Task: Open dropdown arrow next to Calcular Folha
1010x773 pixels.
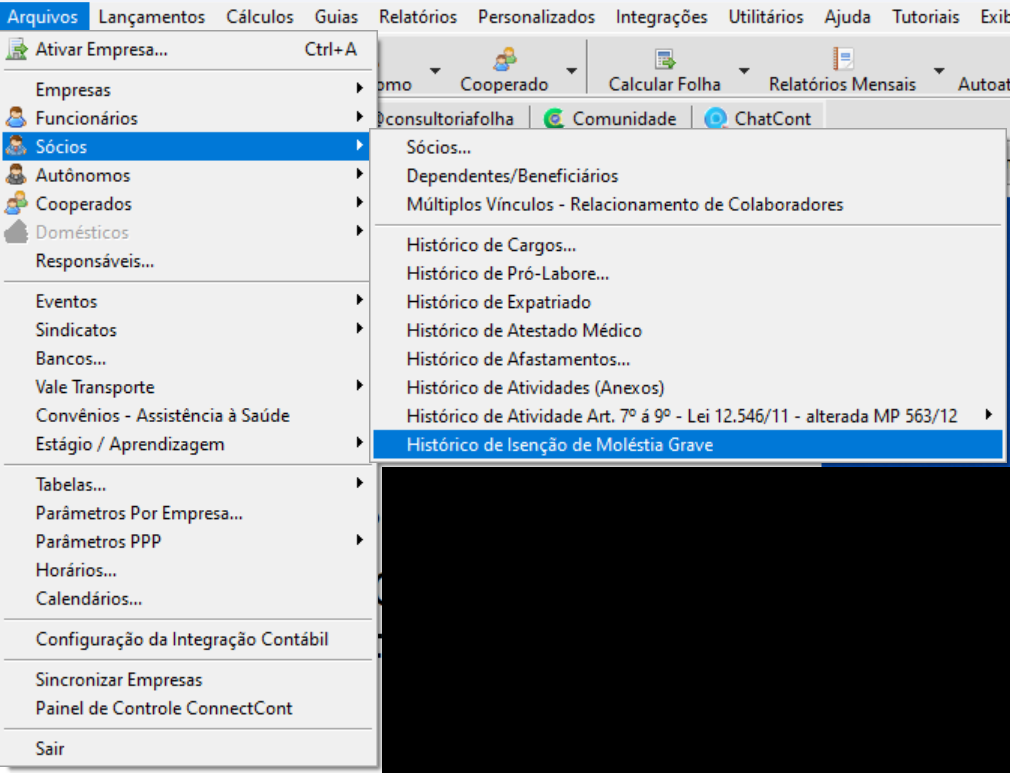Action: (744, 70)
